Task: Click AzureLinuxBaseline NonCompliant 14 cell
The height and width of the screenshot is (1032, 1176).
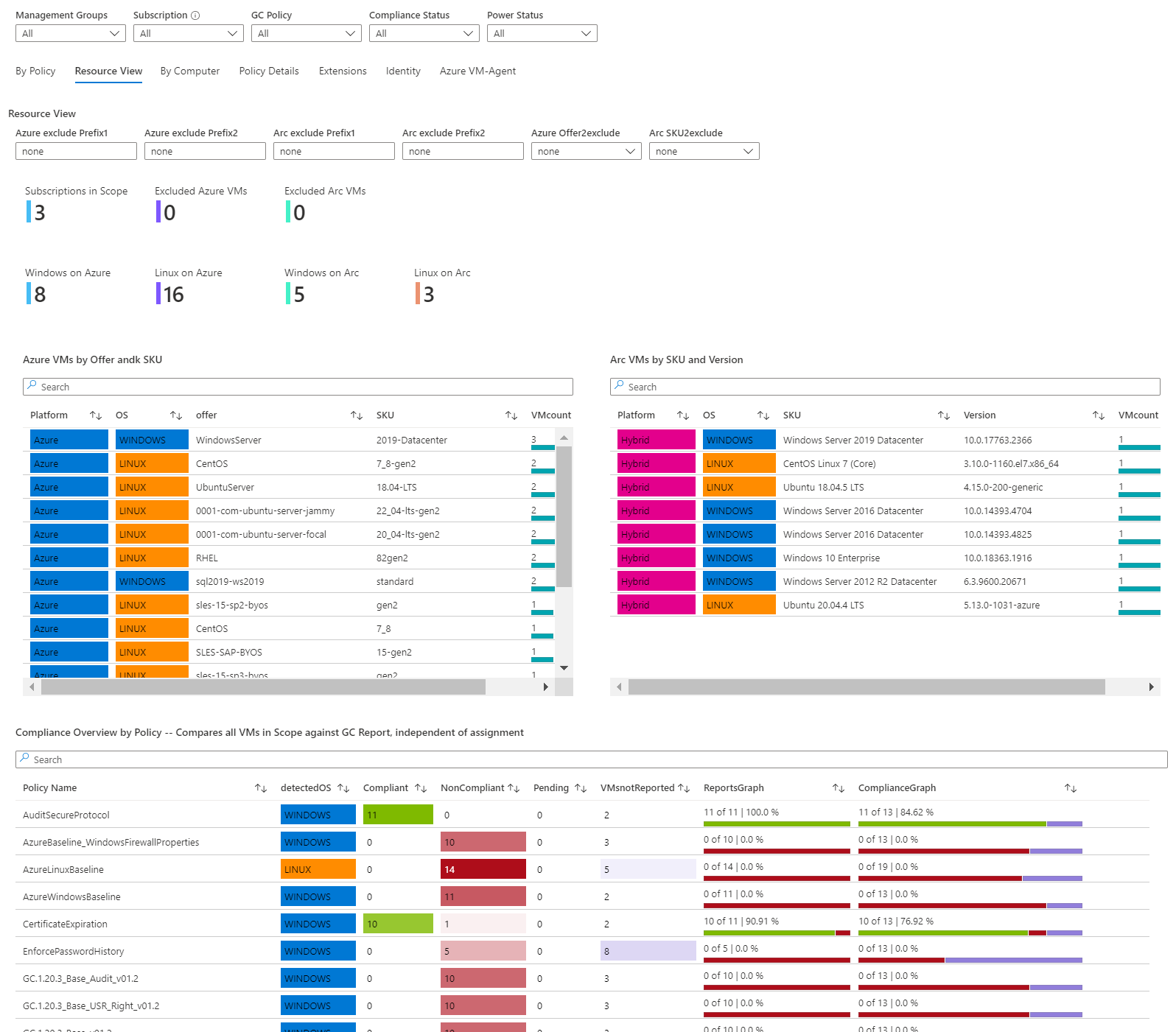Action: click(483, 869)
